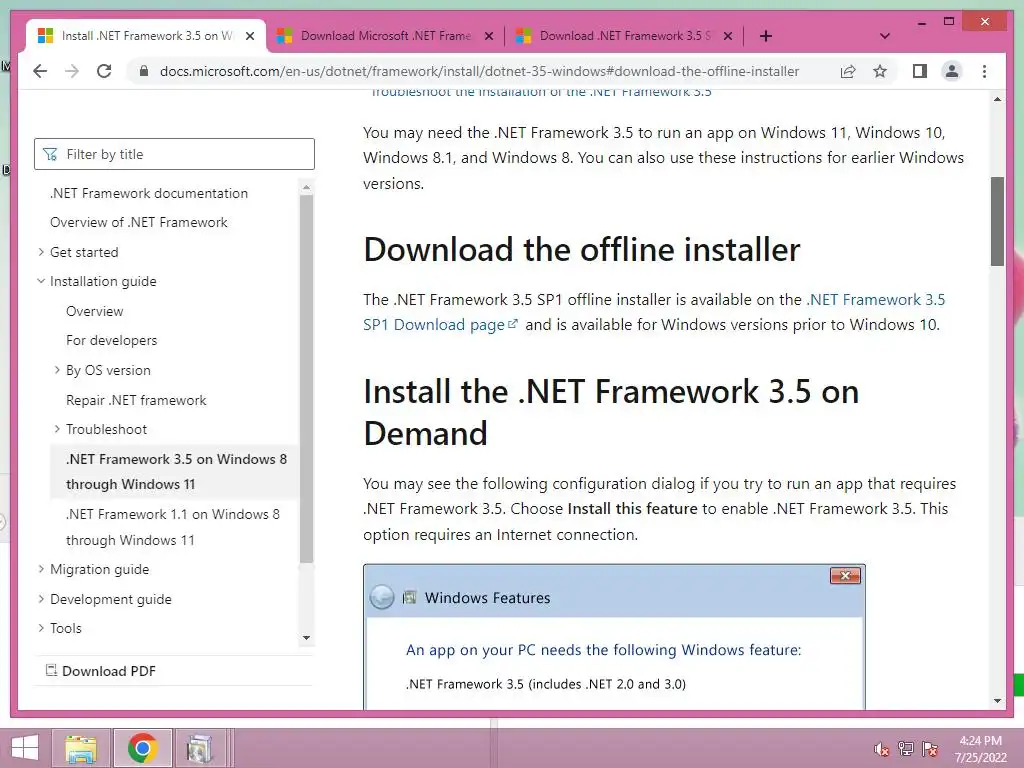Open the tab search down arrow
This screenshot has height=768, width=1024.
coord(885,36)
